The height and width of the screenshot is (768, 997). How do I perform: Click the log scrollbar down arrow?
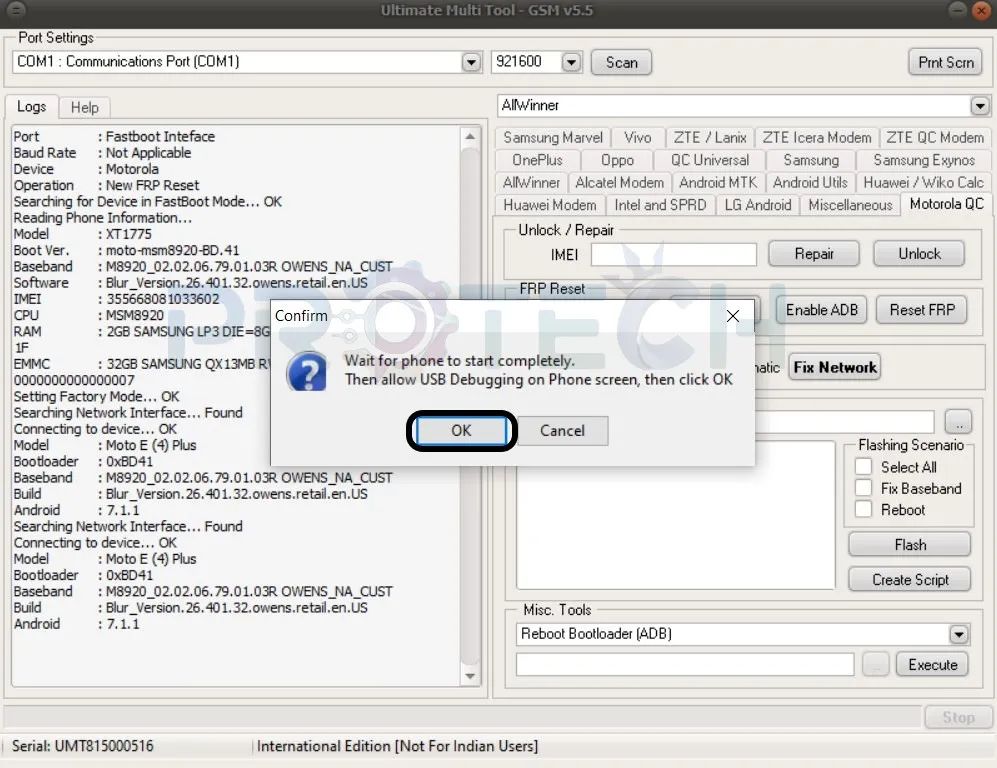[x=470, y=676]
